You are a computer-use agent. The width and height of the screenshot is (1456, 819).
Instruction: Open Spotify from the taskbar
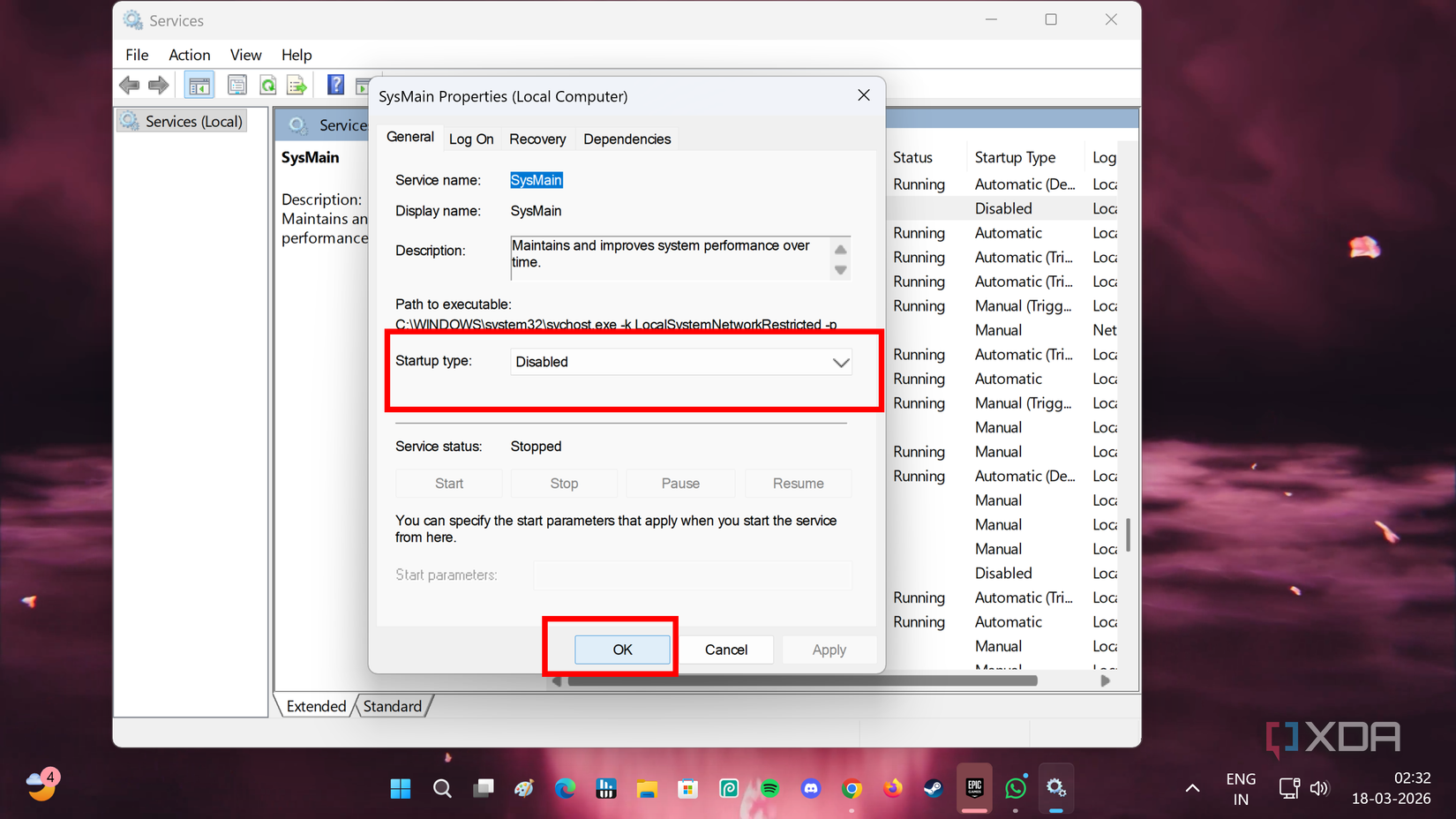(x=769, y=788)
